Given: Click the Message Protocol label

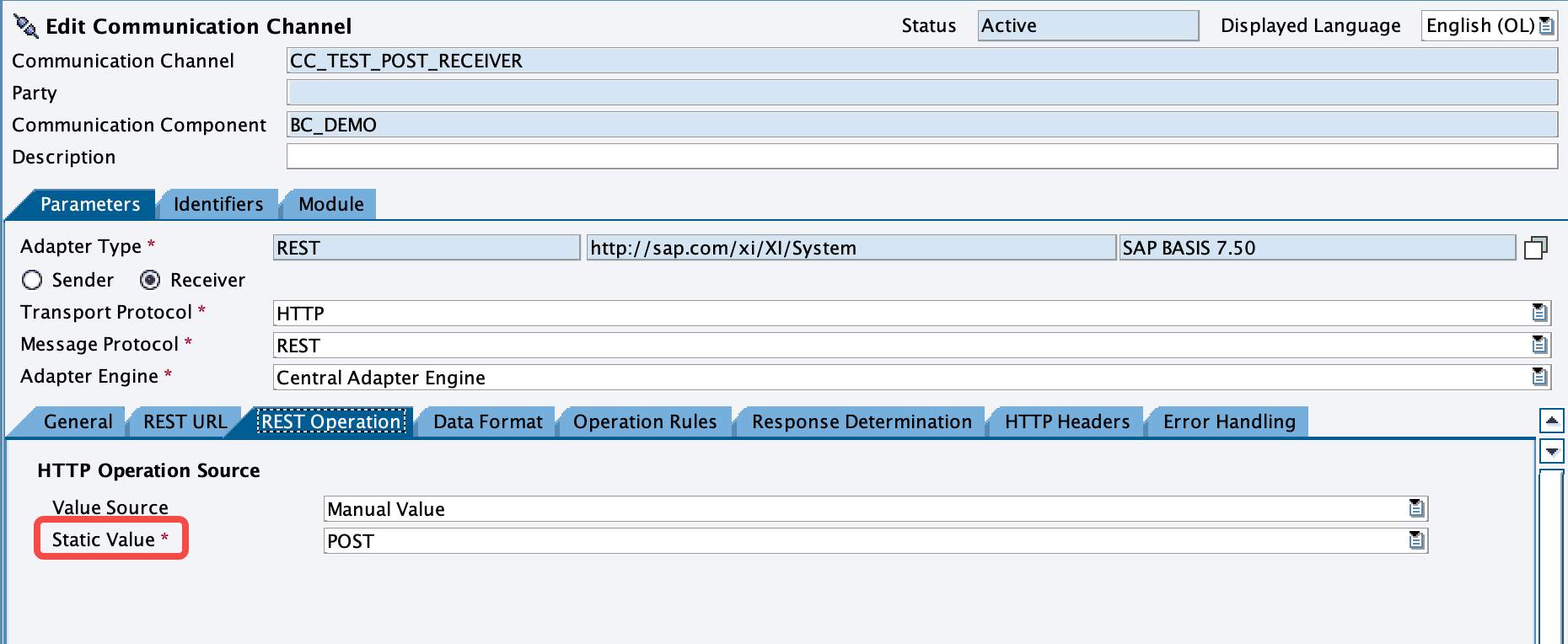Looking at the screenshot, I should [99, 344].
